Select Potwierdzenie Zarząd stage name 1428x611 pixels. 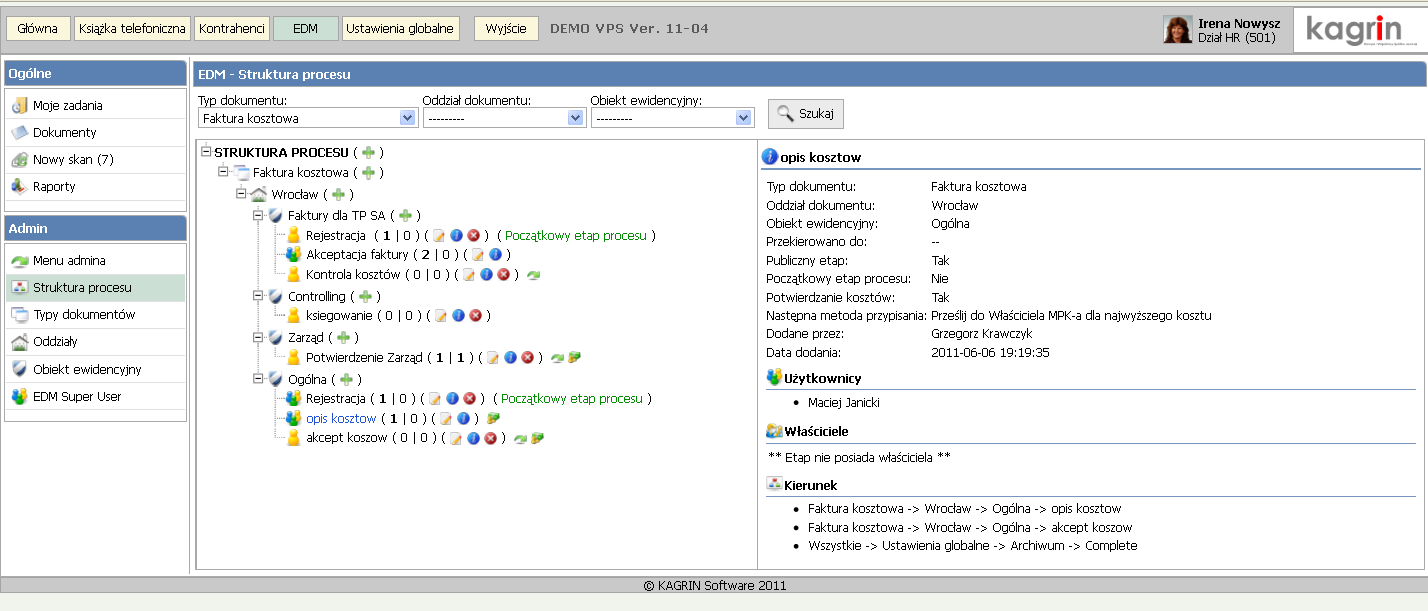(x=364, y=357)
